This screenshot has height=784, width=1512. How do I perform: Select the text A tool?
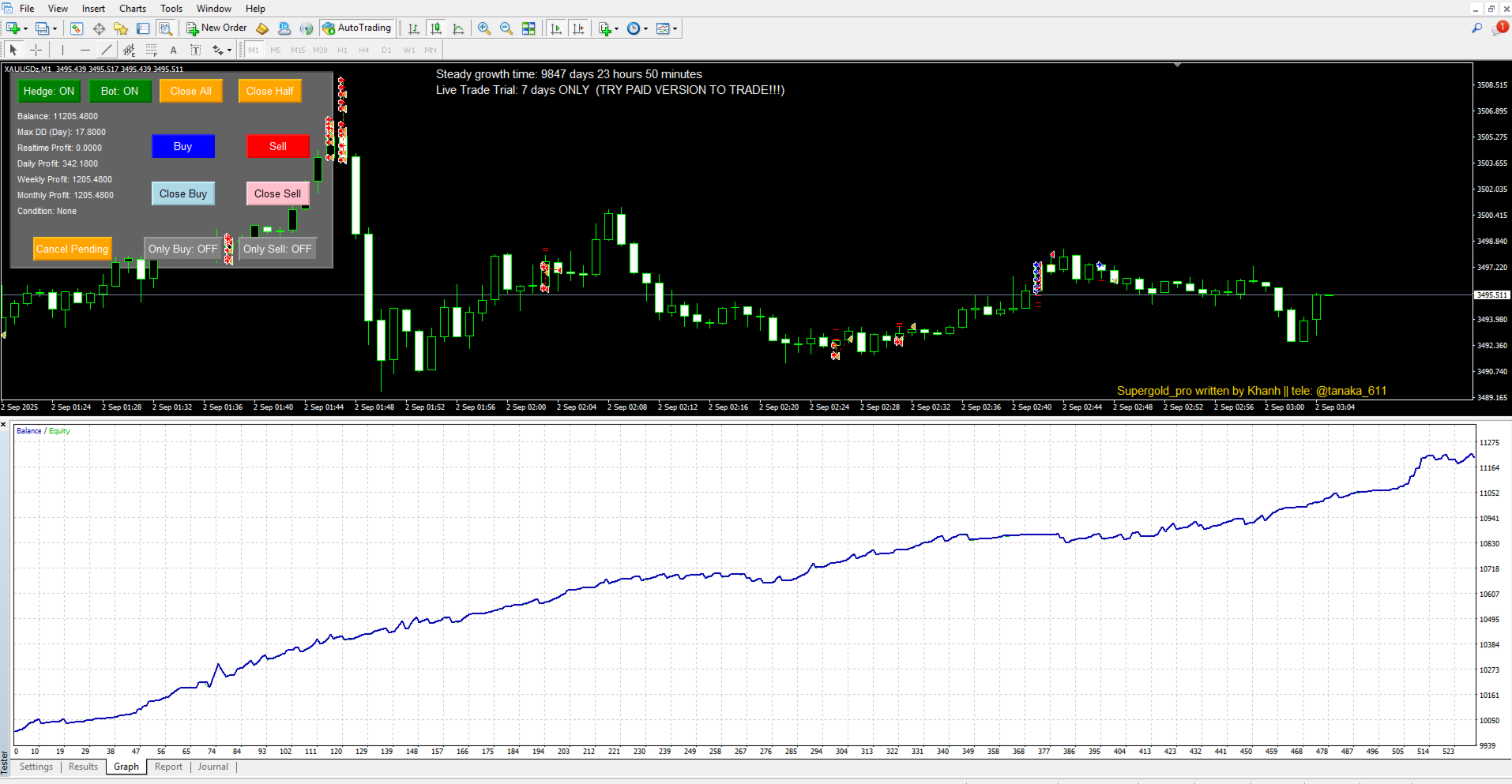173,50
